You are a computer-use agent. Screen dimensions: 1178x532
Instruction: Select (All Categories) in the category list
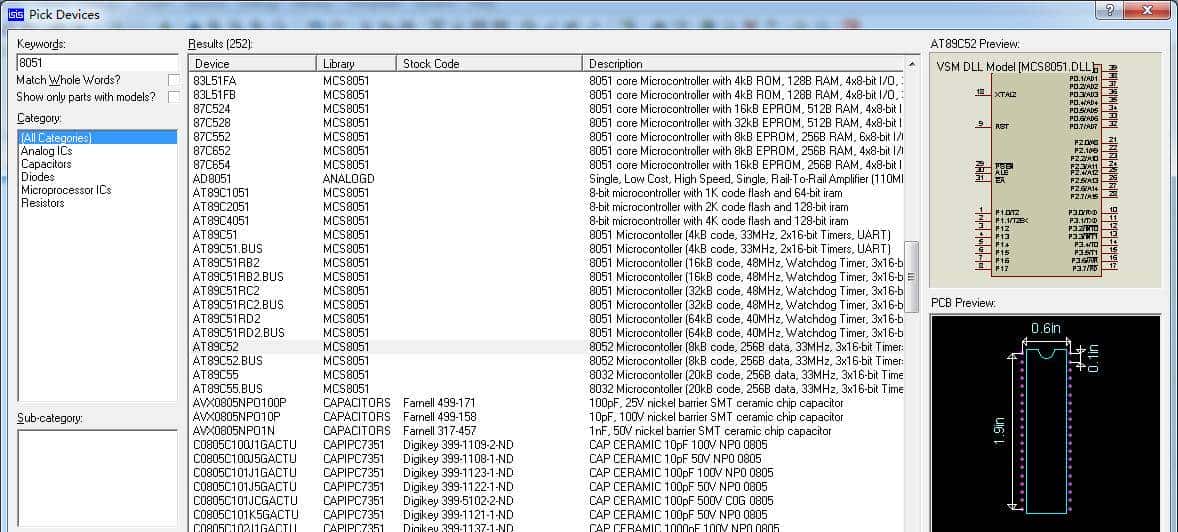[56, 138]
